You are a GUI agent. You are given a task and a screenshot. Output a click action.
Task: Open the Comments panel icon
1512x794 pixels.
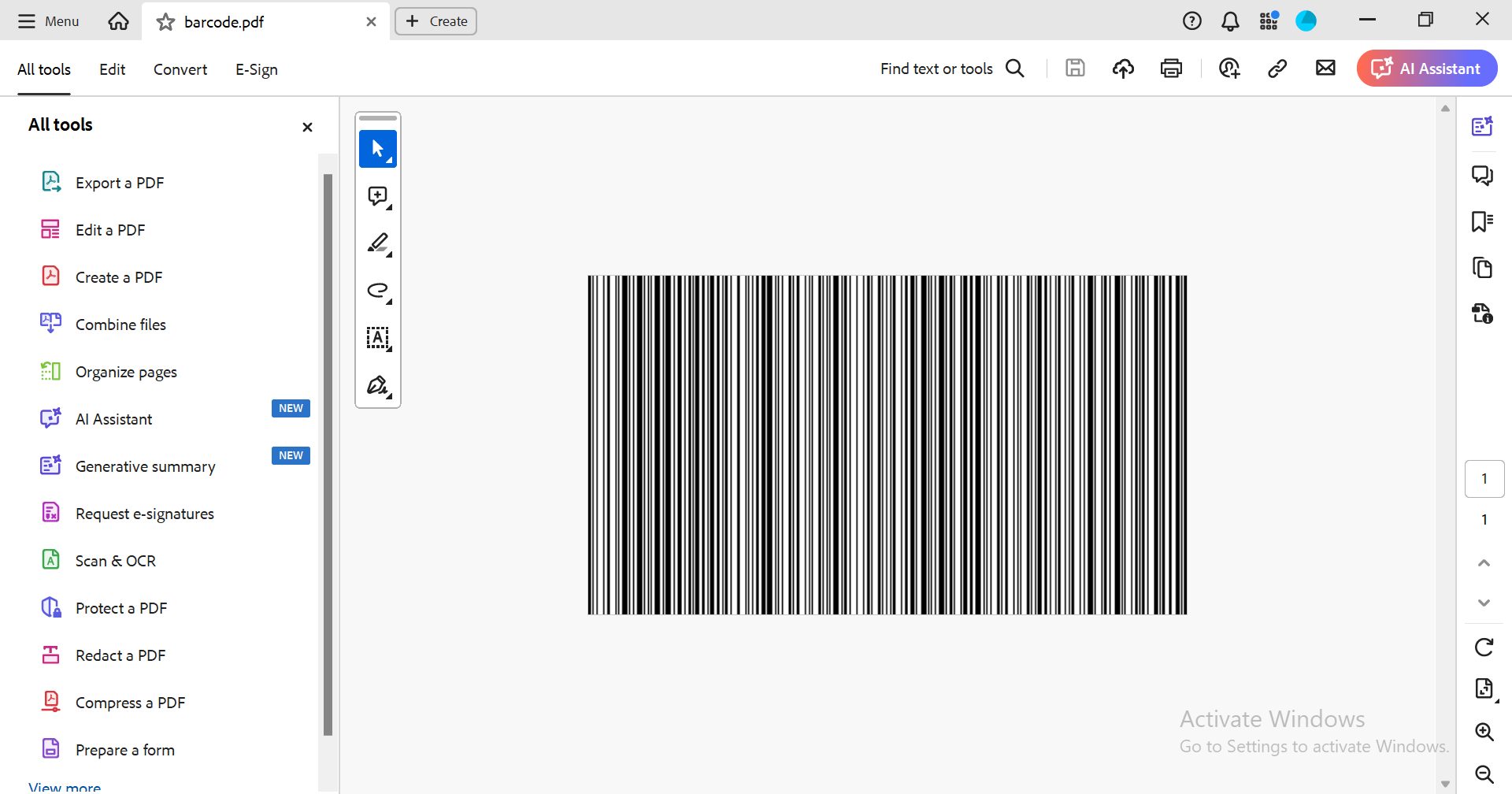coord(1483,175)
